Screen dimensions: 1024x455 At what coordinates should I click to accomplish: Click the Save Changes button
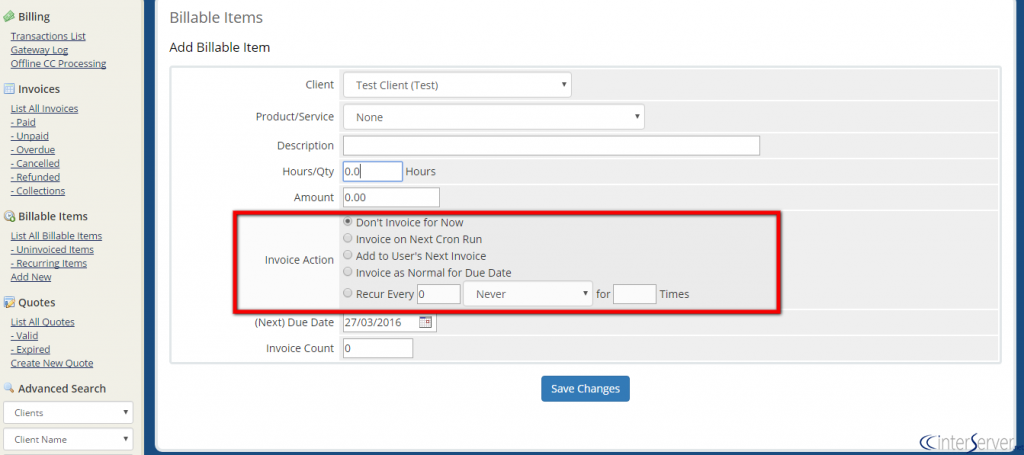click(x=585, y=388)
